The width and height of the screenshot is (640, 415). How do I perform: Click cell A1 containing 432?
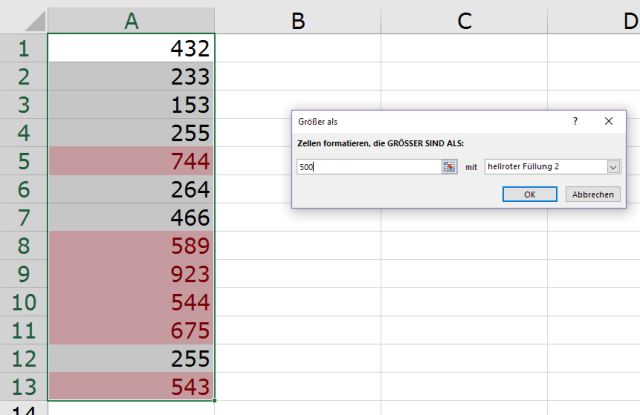[131, 47]
